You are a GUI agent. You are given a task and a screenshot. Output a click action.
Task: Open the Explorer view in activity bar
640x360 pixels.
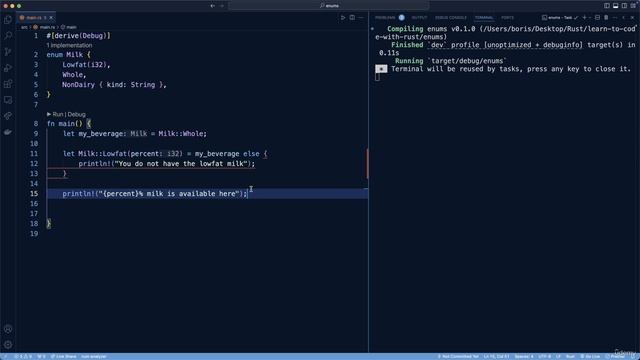tap(8, 20)
